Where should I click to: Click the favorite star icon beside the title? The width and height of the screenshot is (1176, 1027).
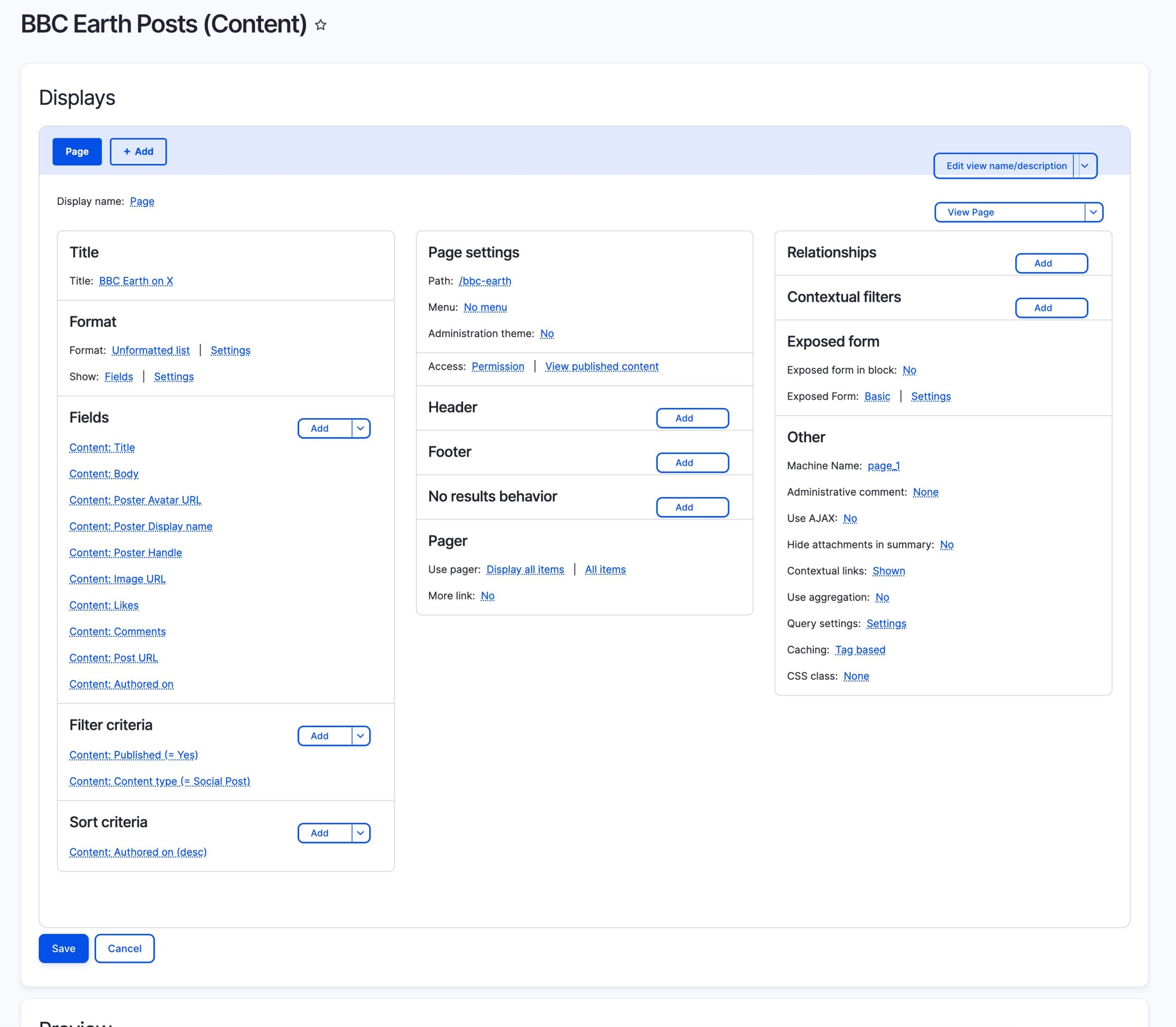coord(321,25)
